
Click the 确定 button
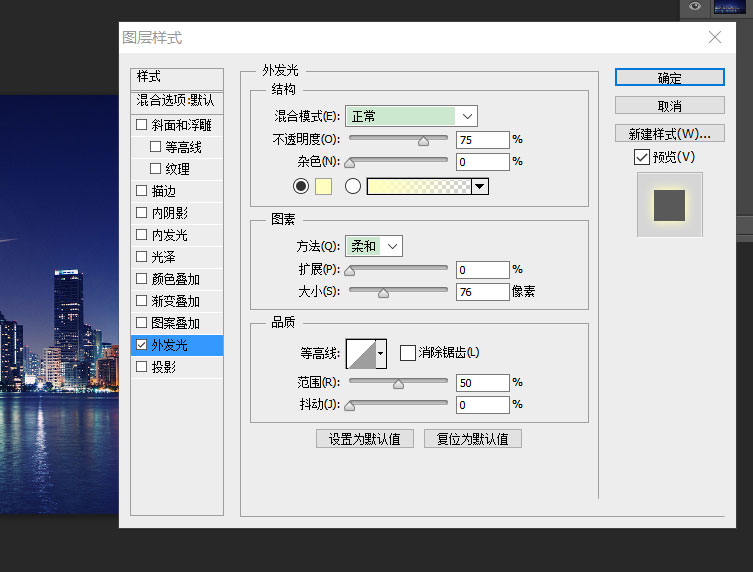669,78
